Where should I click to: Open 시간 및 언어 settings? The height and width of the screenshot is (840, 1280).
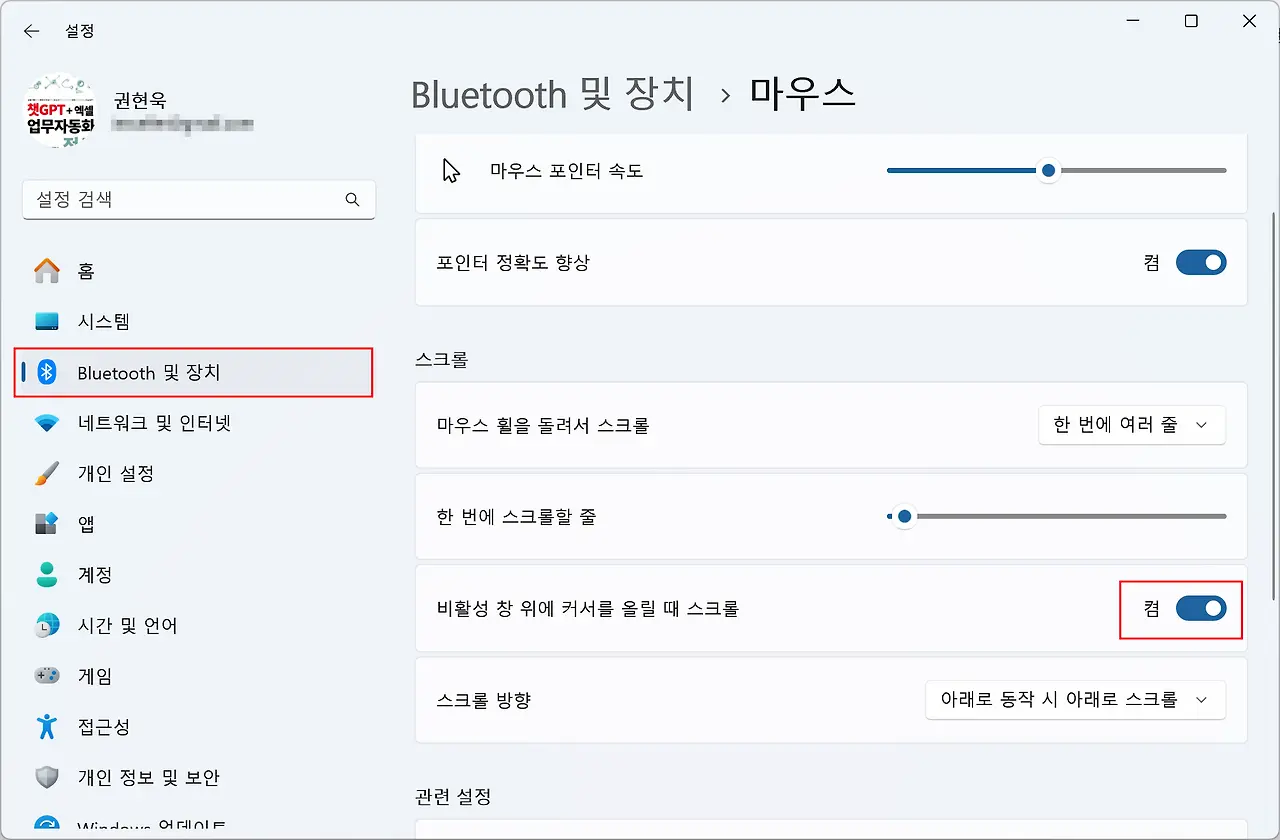coord(47,625)
